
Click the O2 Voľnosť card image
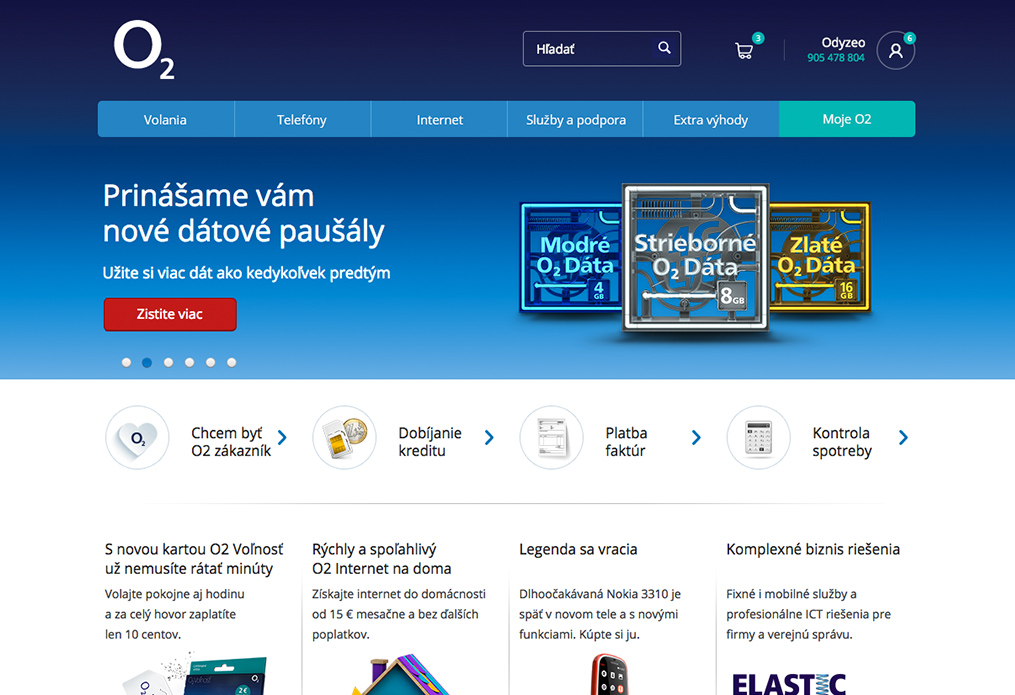pos(196,673)
